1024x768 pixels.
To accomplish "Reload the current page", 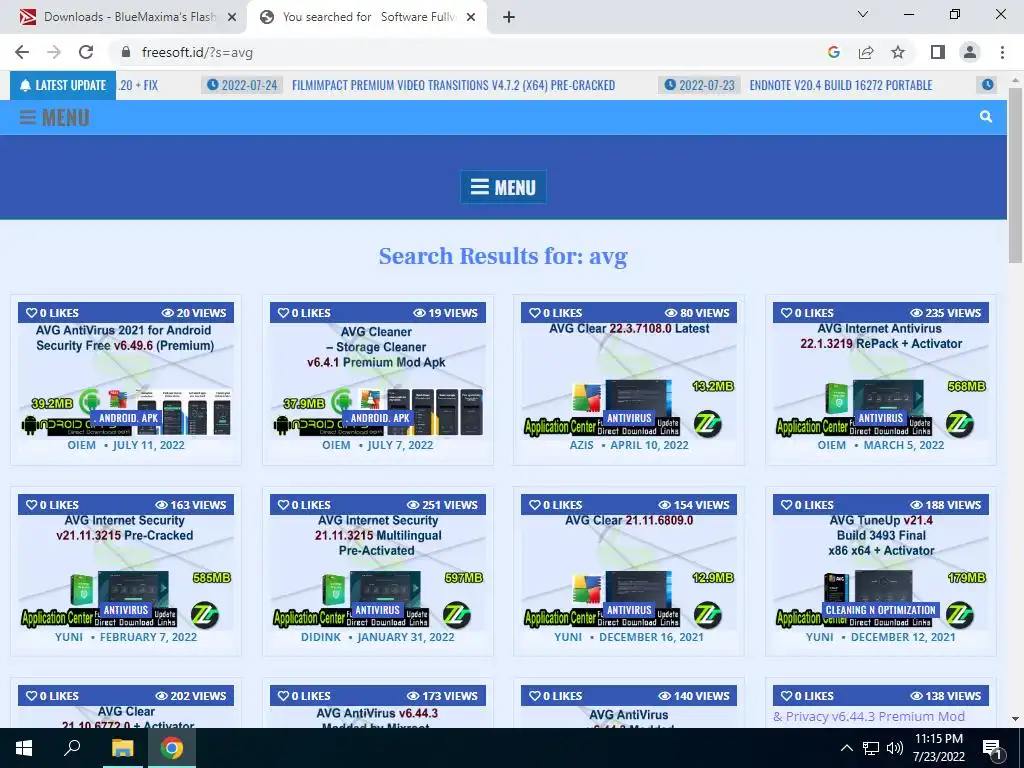I will coord(86,52).
